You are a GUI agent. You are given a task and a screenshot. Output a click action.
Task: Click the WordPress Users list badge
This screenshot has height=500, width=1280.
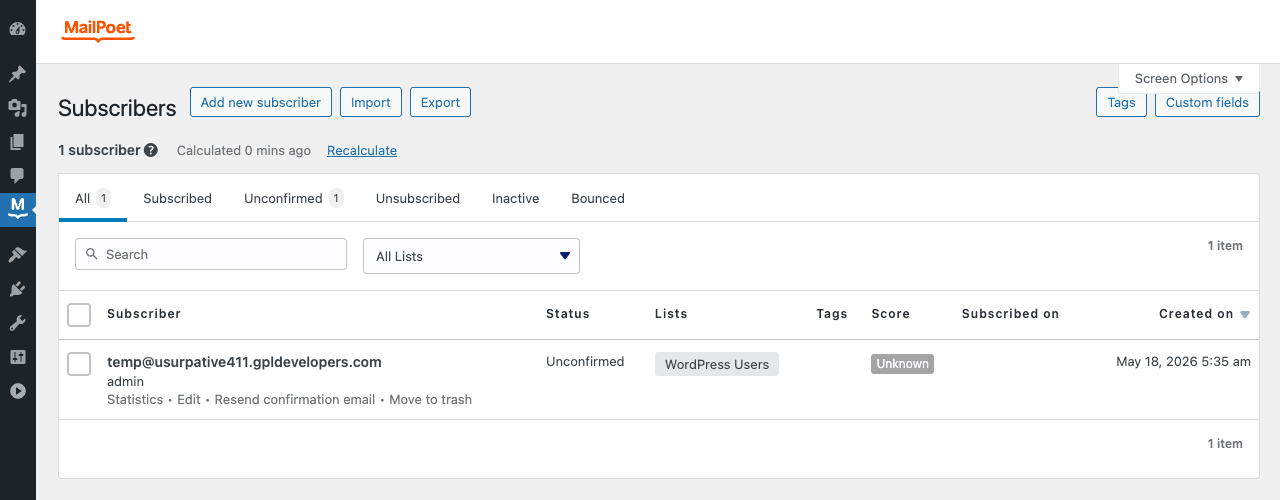point(717,364)
